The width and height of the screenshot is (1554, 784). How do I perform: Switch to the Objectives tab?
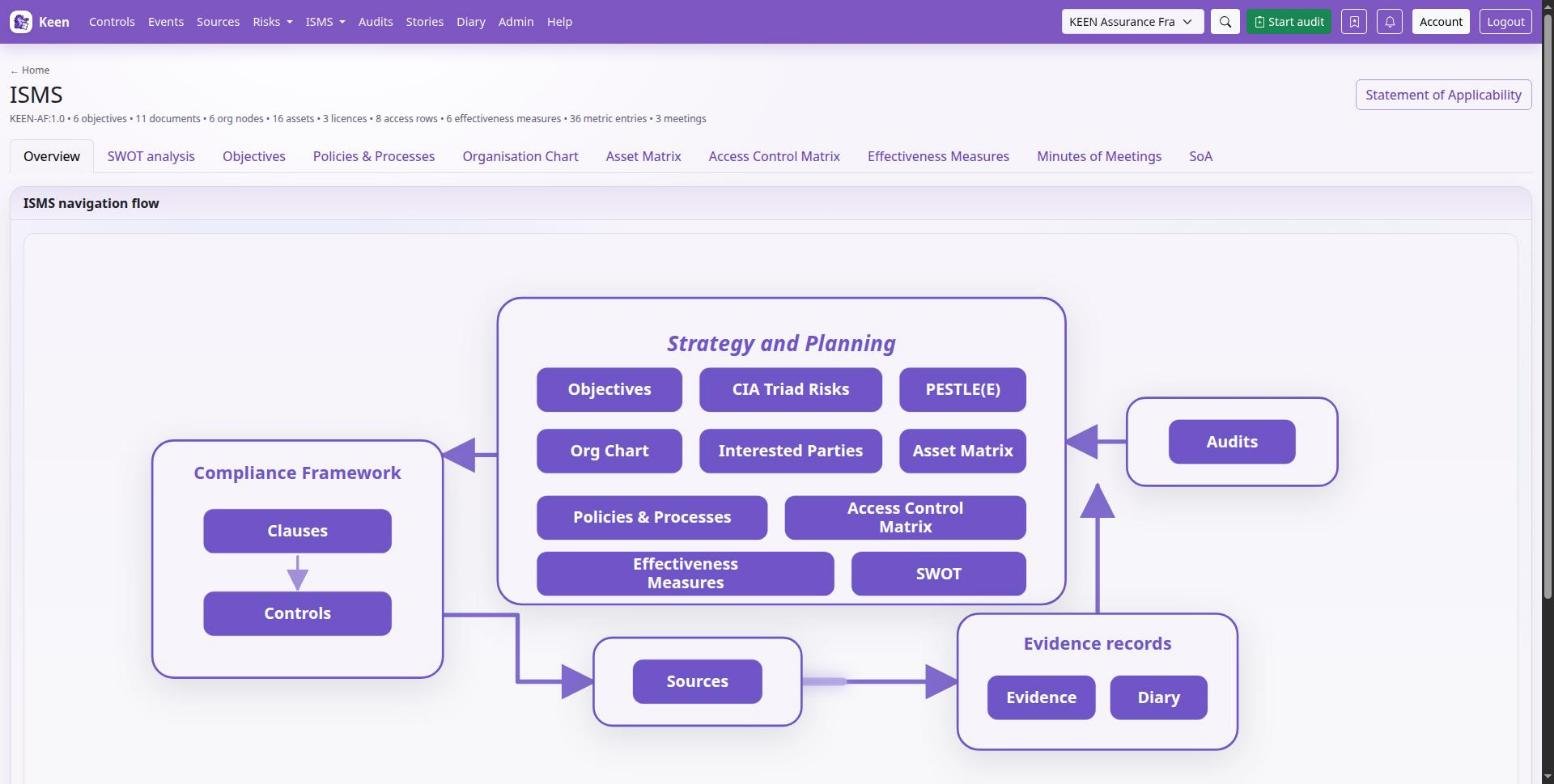tap(254, 156)
